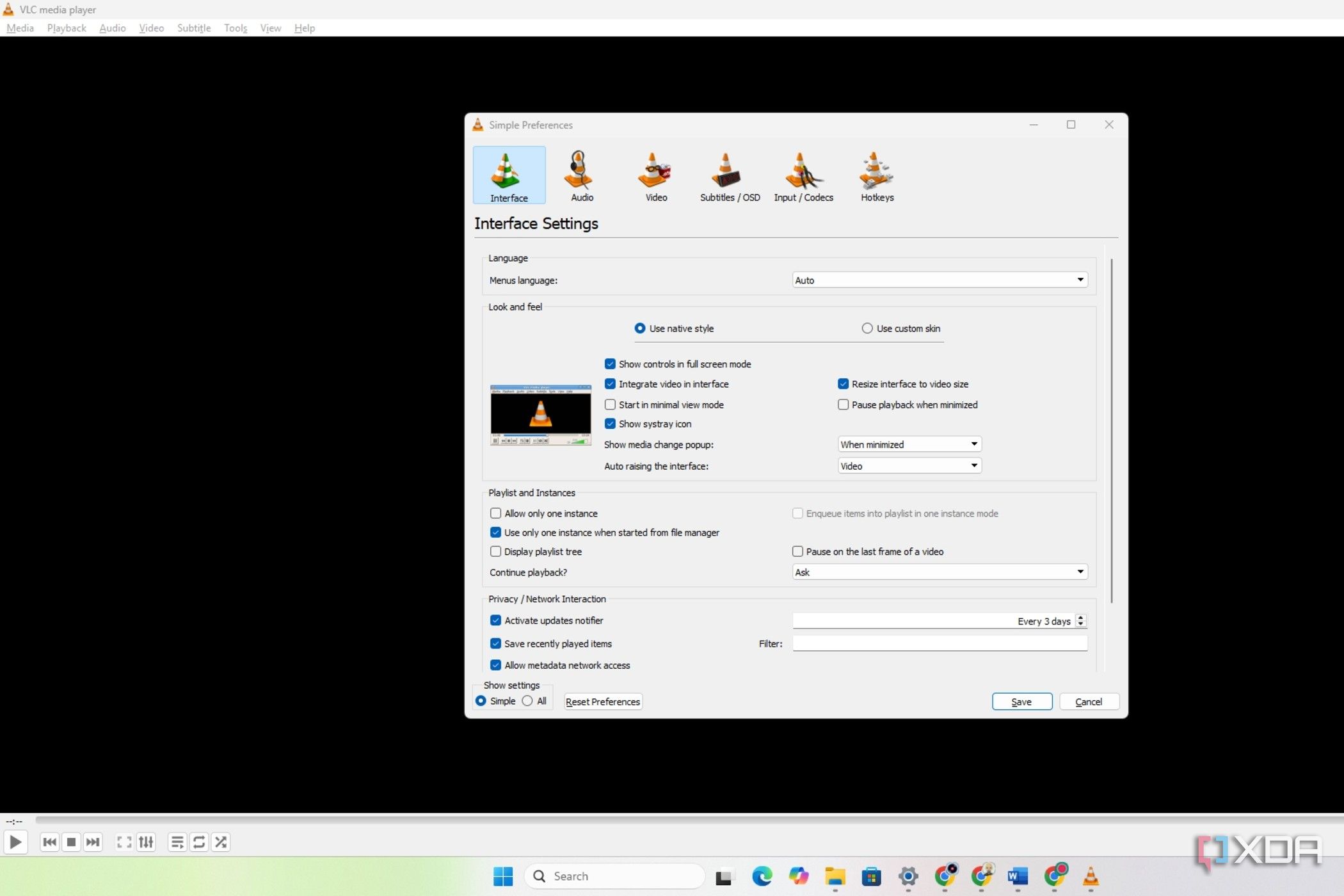Click the VLC playback seek bar
The image size is (1344, 896).
[x=690, y=819]
